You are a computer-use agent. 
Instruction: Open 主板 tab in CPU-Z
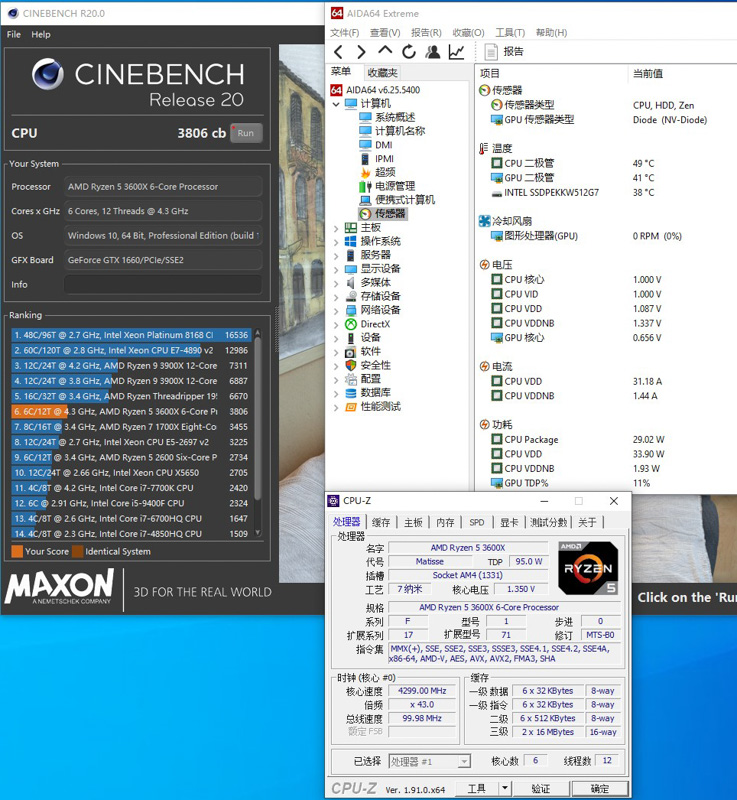point(413,522)
